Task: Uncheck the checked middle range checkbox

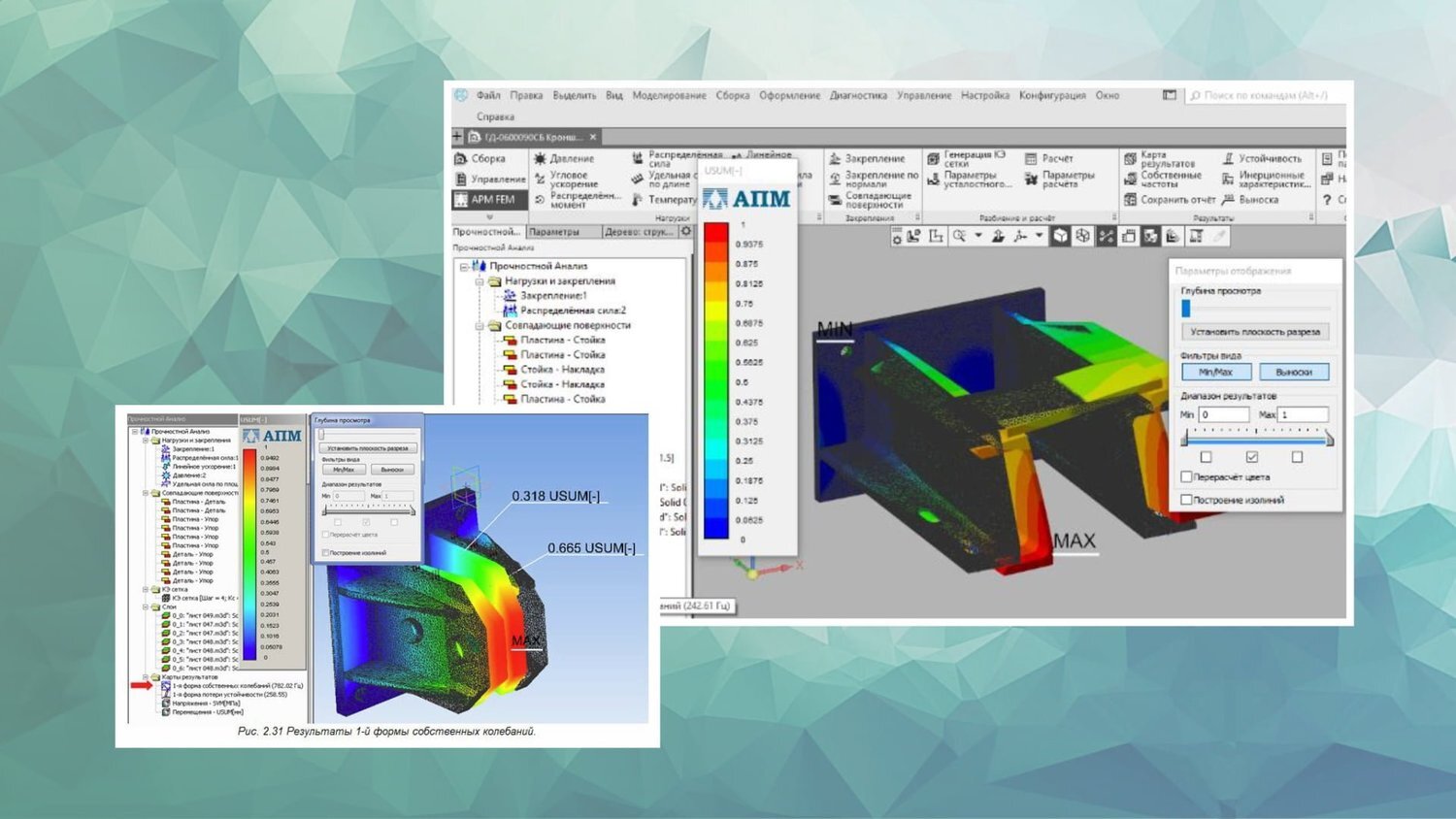Action: 1251,456
